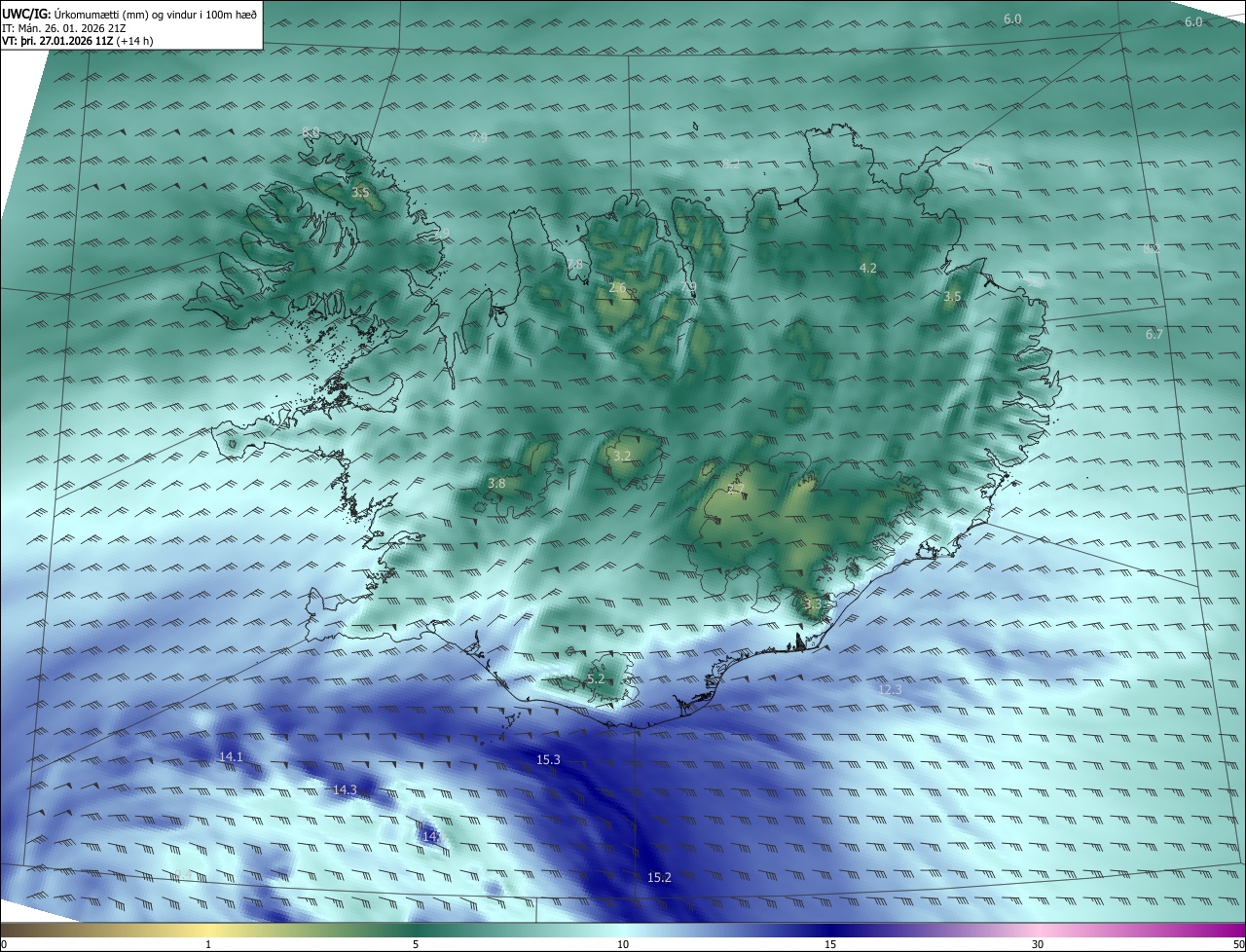The image size is (1246, 952).
Task: Click the colour scale tick label 1
Action: click(208, 944)
